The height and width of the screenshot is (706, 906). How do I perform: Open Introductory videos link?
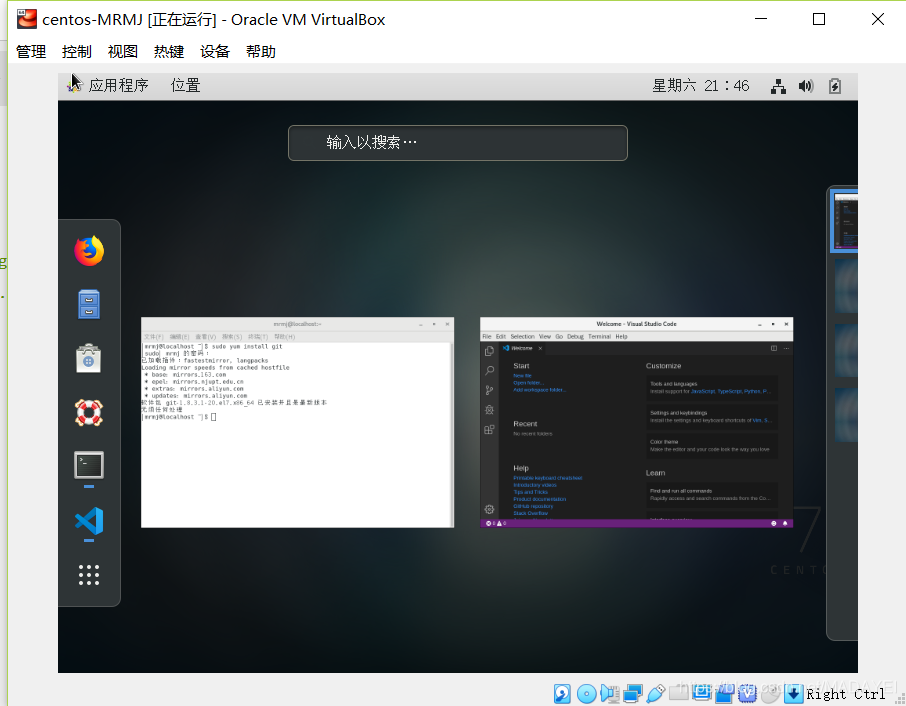pyautogui.click(x=535, y=485)
